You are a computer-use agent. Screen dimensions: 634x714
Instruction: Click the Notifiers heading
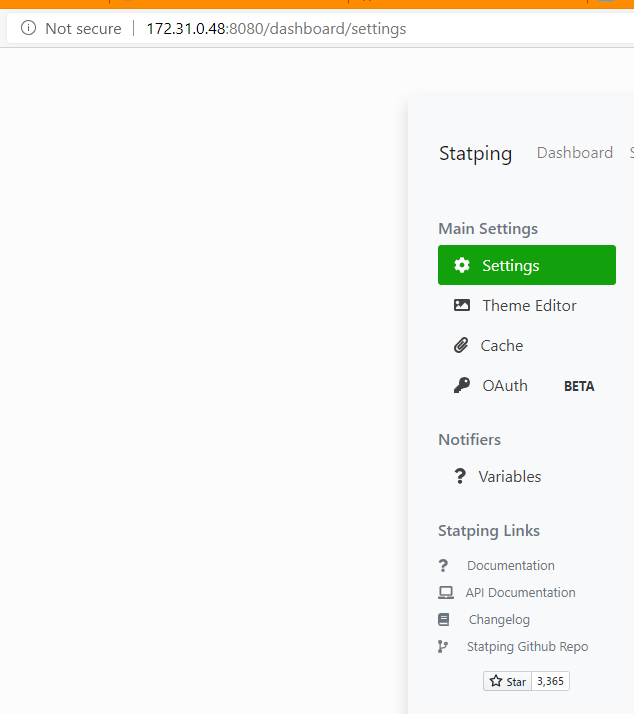[x=470, y=439]
